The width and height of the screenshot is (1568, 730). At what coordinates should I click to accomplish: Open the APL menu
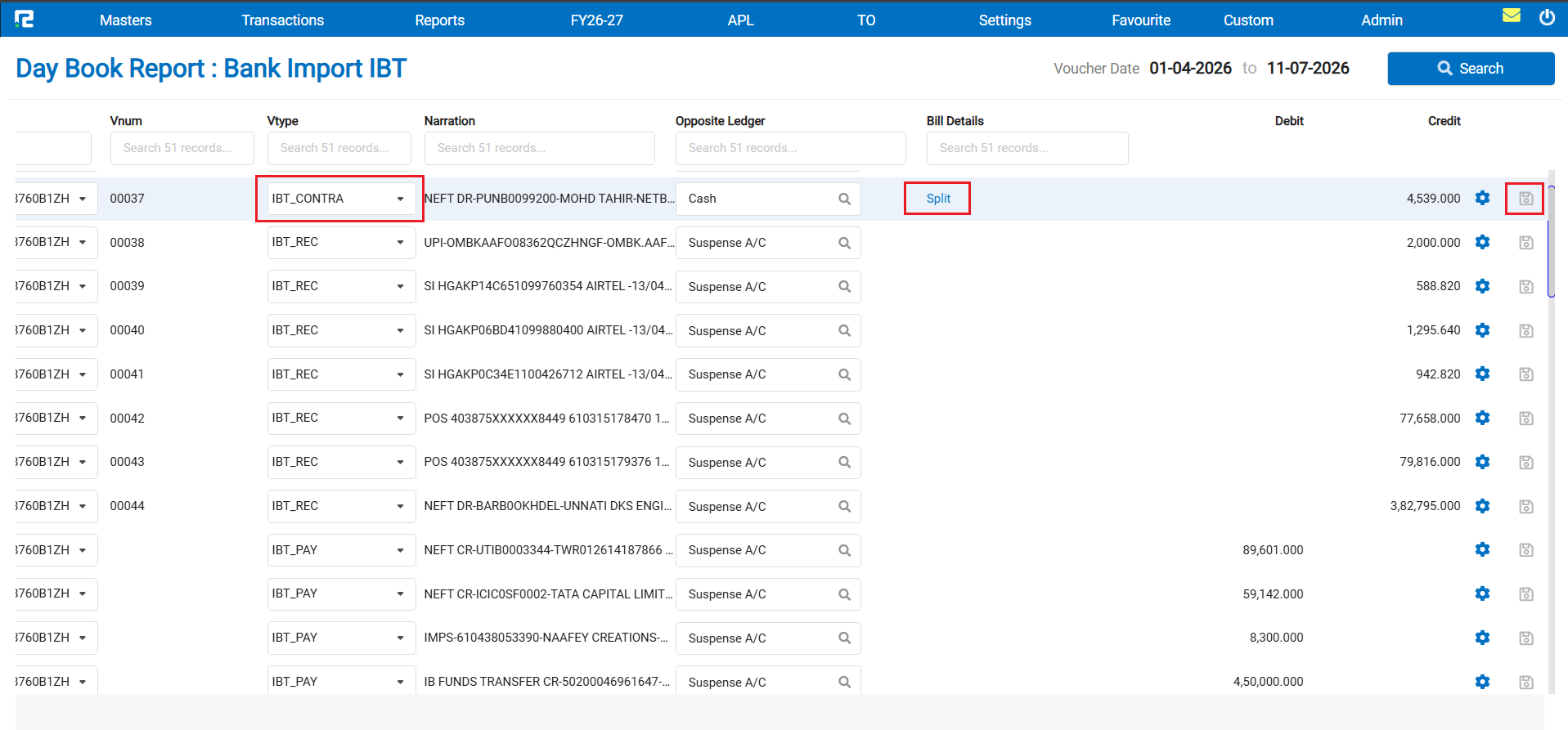(740, 20)
